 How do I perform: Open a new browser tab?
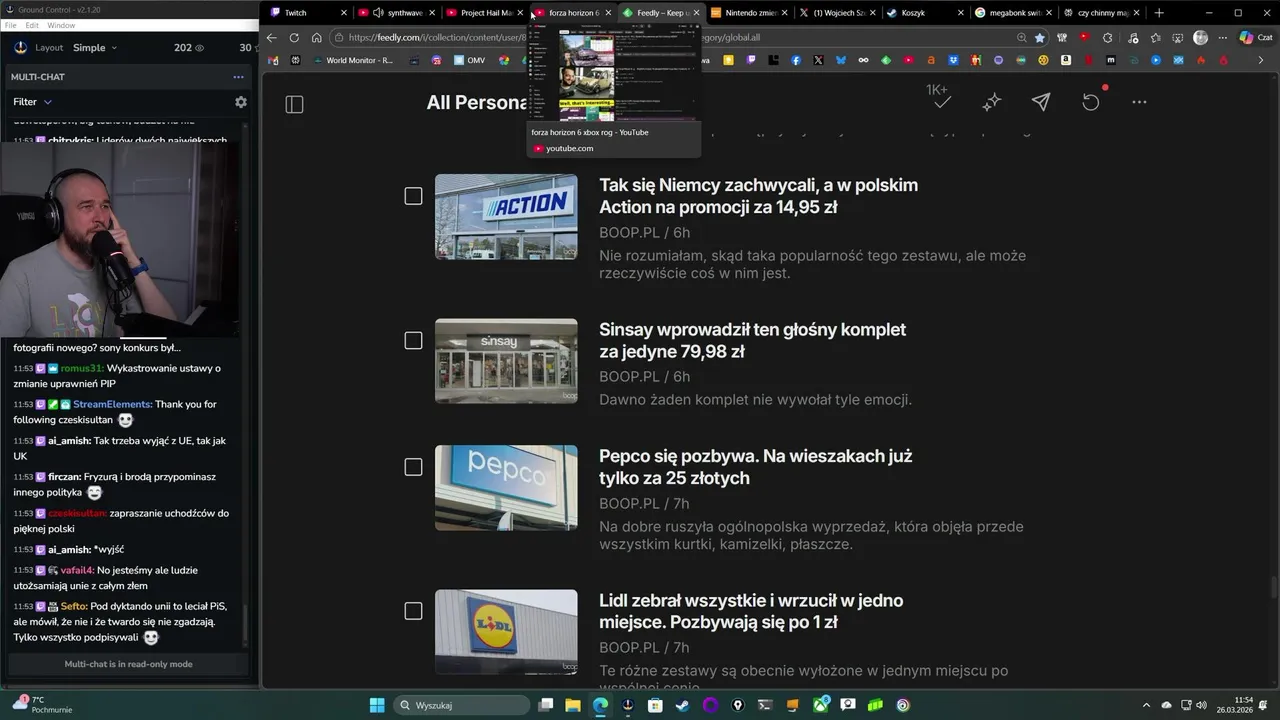pos(1159,13)
